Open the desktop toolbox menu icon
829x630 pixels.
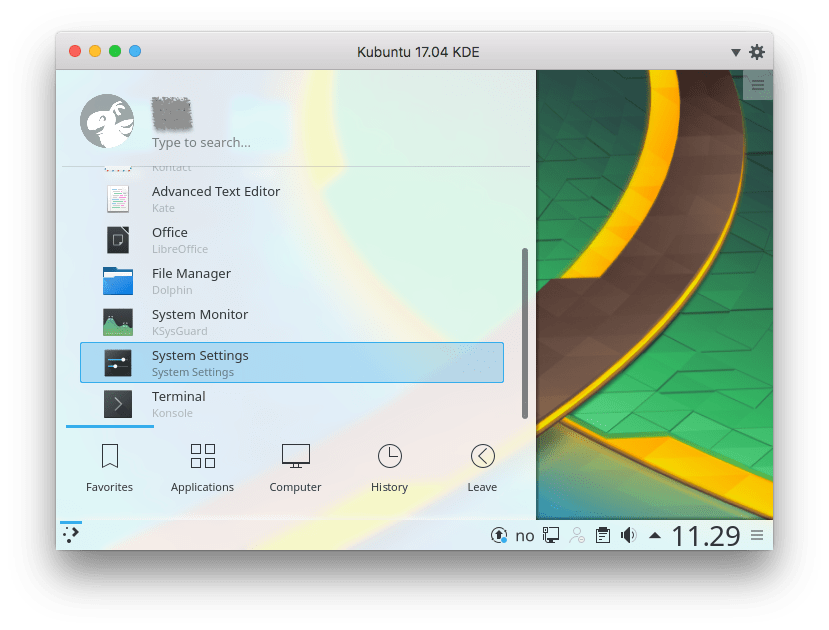point(758,85)
